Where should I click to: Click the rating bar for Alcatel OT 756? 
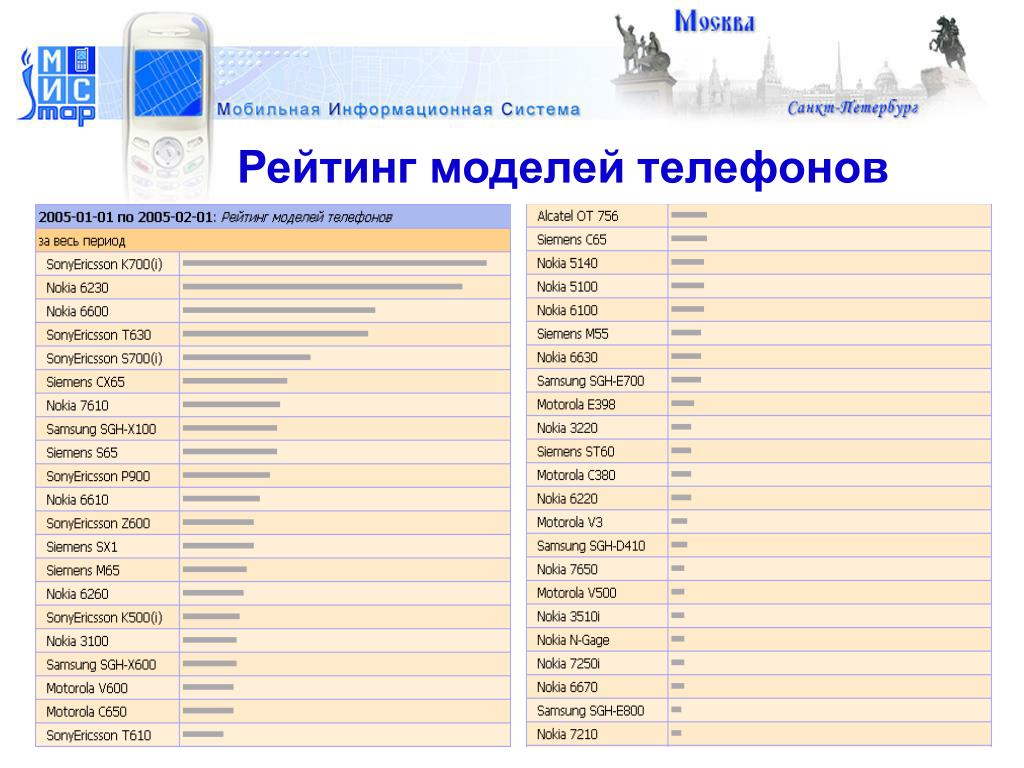(689, 215)
